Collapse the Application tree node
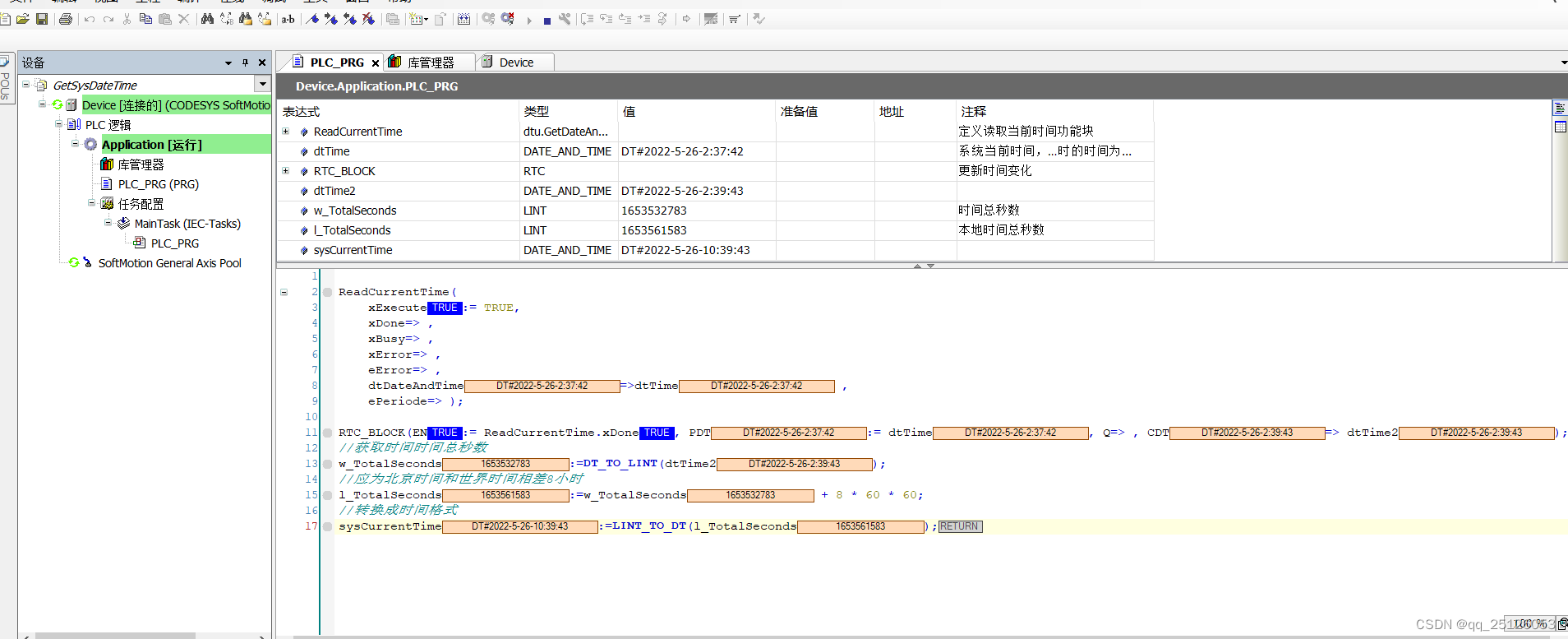This screenshot has height=639, width=1568. coord(76,144)
